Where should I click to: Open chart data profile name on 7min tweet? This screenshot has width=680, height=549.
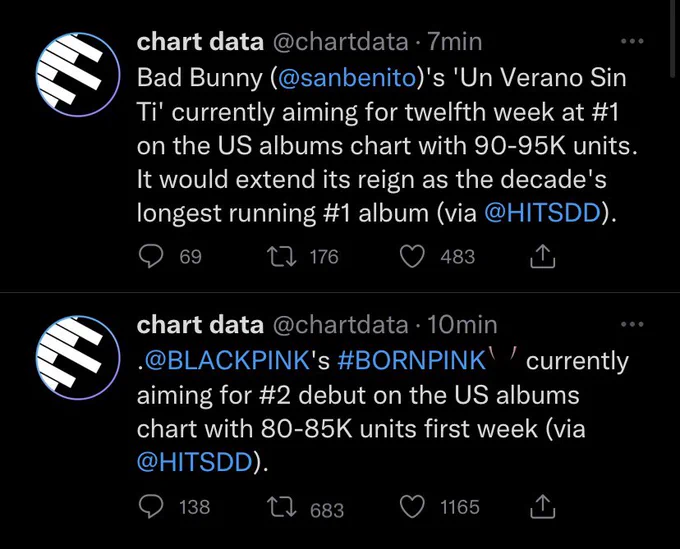200,42
